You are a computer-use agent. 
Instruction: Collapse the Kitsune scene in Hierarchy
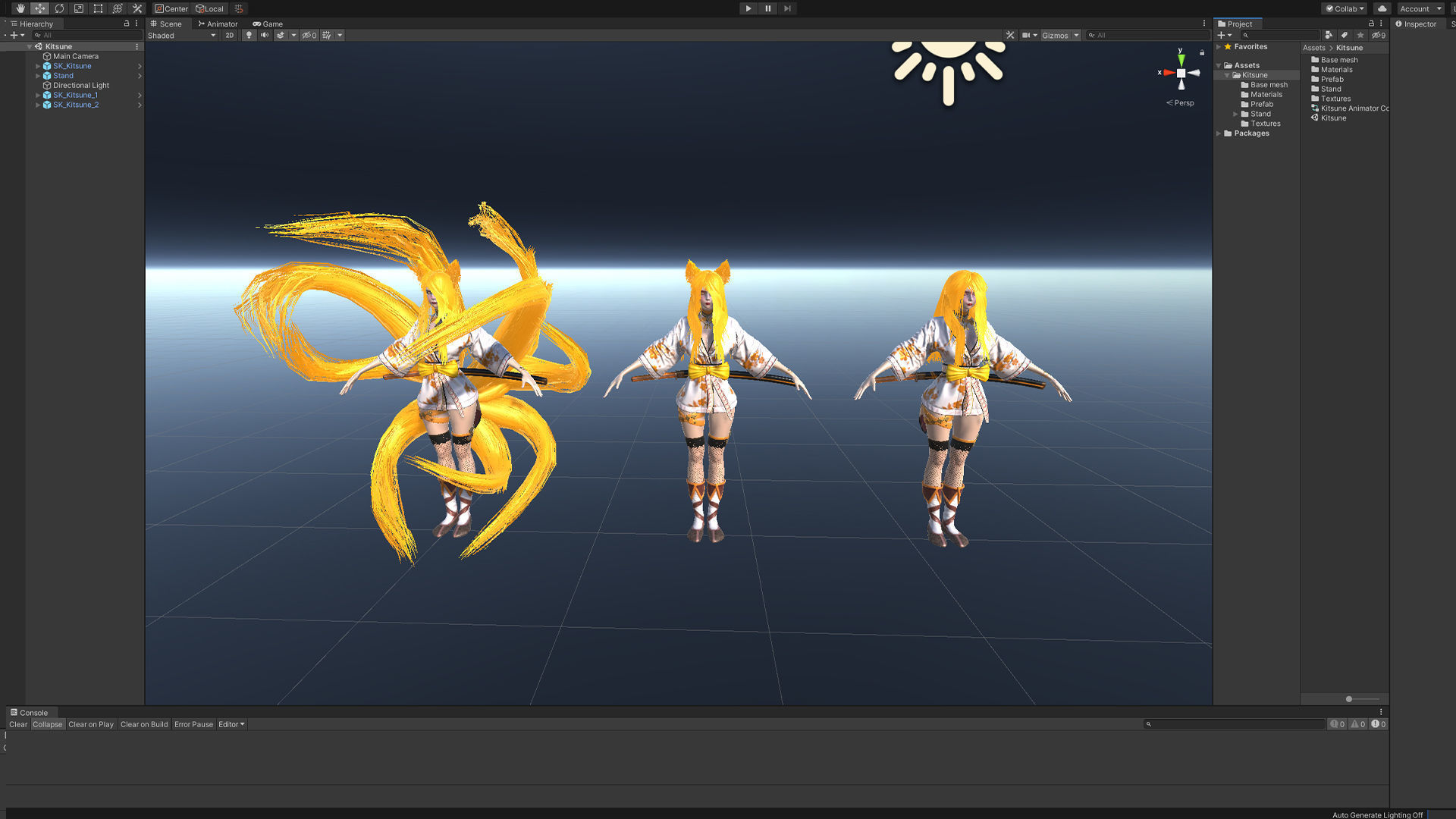coord(30,46)
